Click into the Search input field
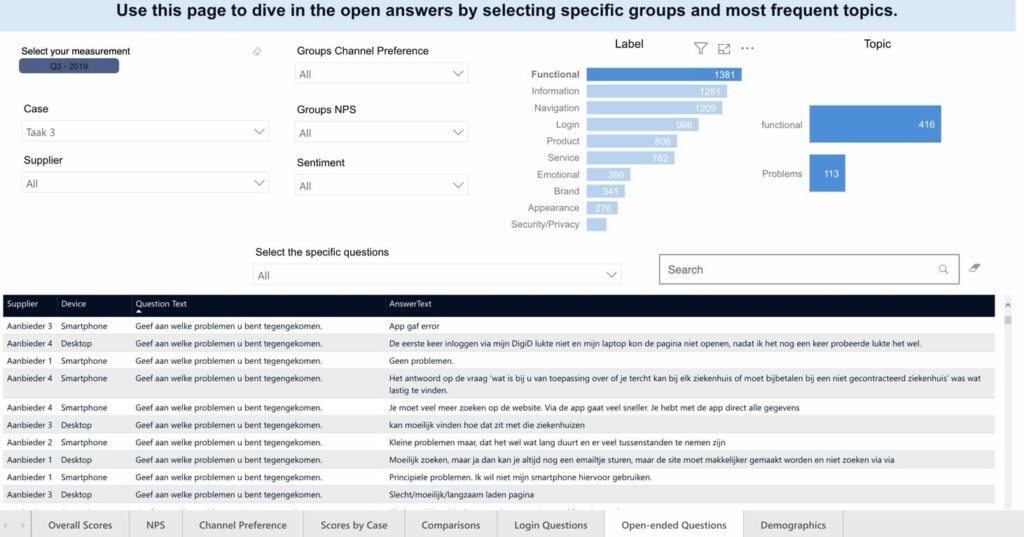Viewport: 1024px width, 537px height. [800, 269]
